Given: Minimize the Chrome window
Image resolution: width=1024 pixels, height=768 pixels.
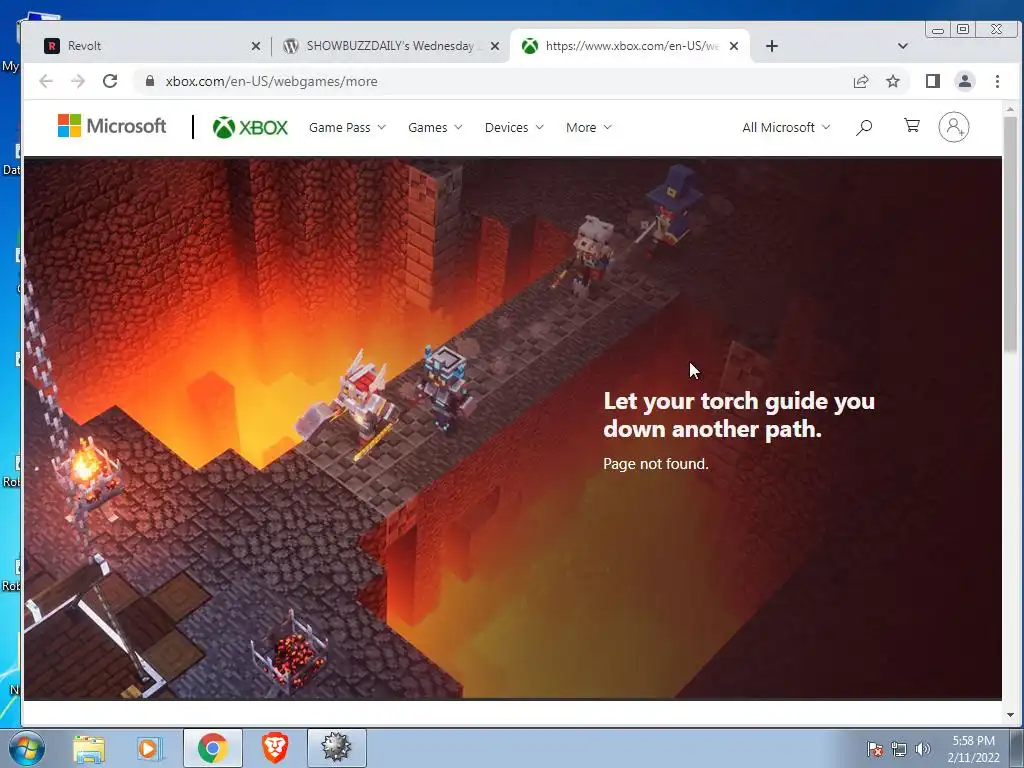Looking at the screenshot, I should click(938, 29).
